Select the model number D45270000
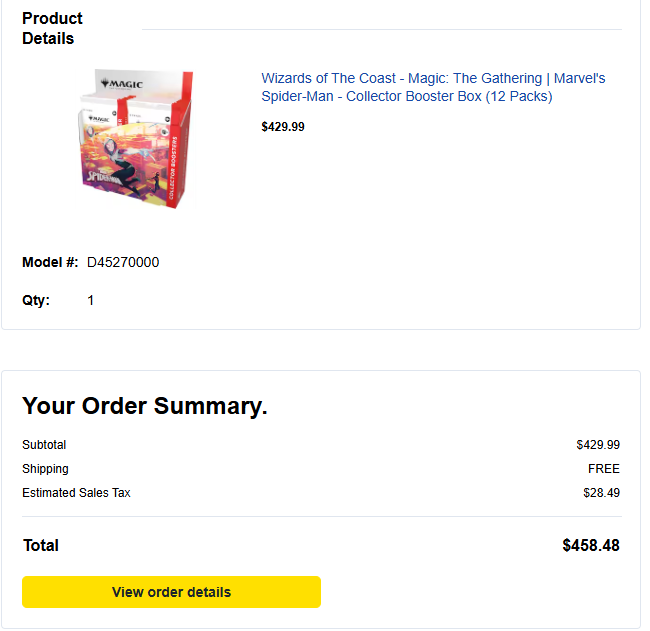Image resolution: width=650 pixels, height=631 pixels. 123,263
